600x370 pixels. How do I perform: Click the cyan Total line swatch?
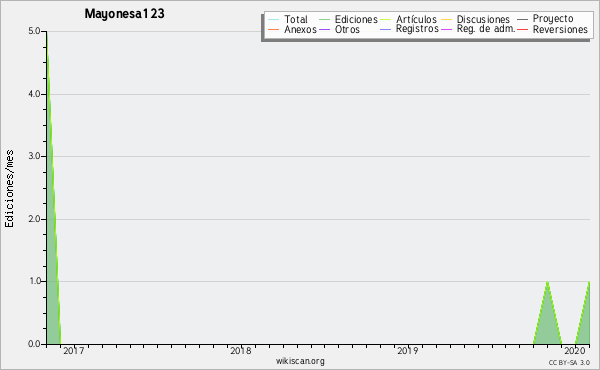[x=273, y=19]
